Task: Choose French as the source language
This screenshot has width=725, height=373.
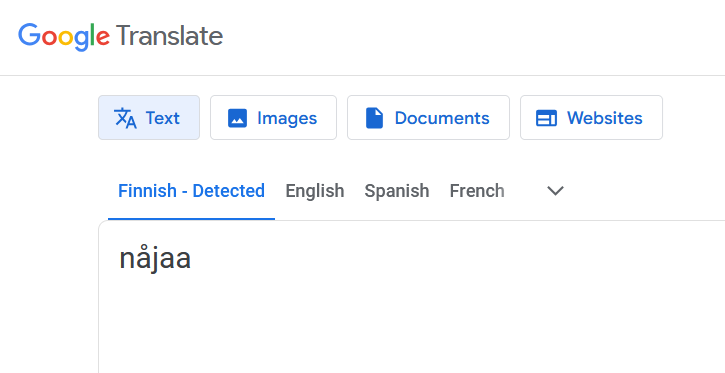Action: [477, 191]
